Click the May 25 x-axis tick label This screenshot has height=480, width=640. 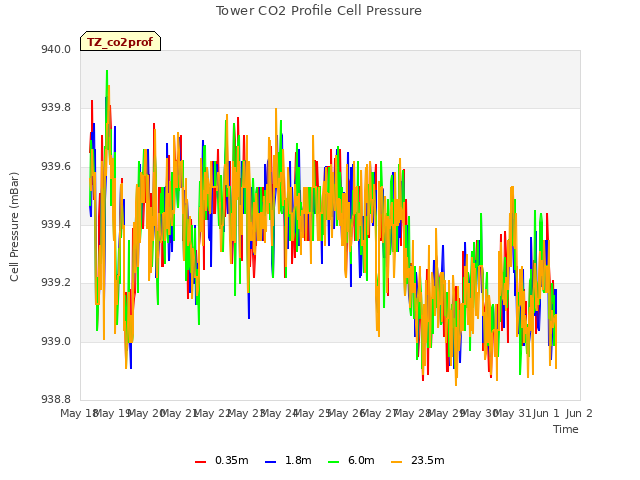(x=313, y=413)
